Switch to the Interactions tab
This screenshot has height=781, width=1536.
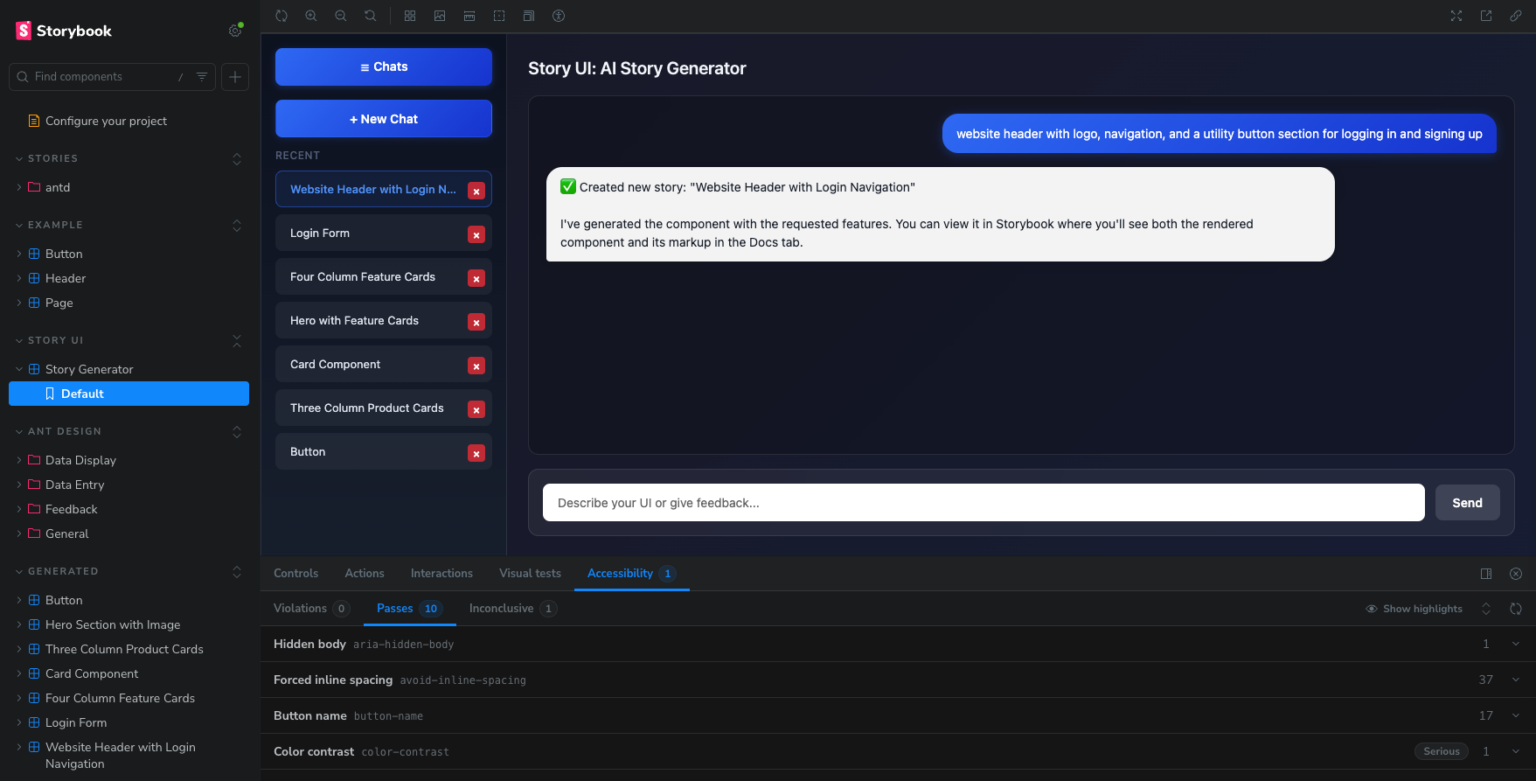441,573
